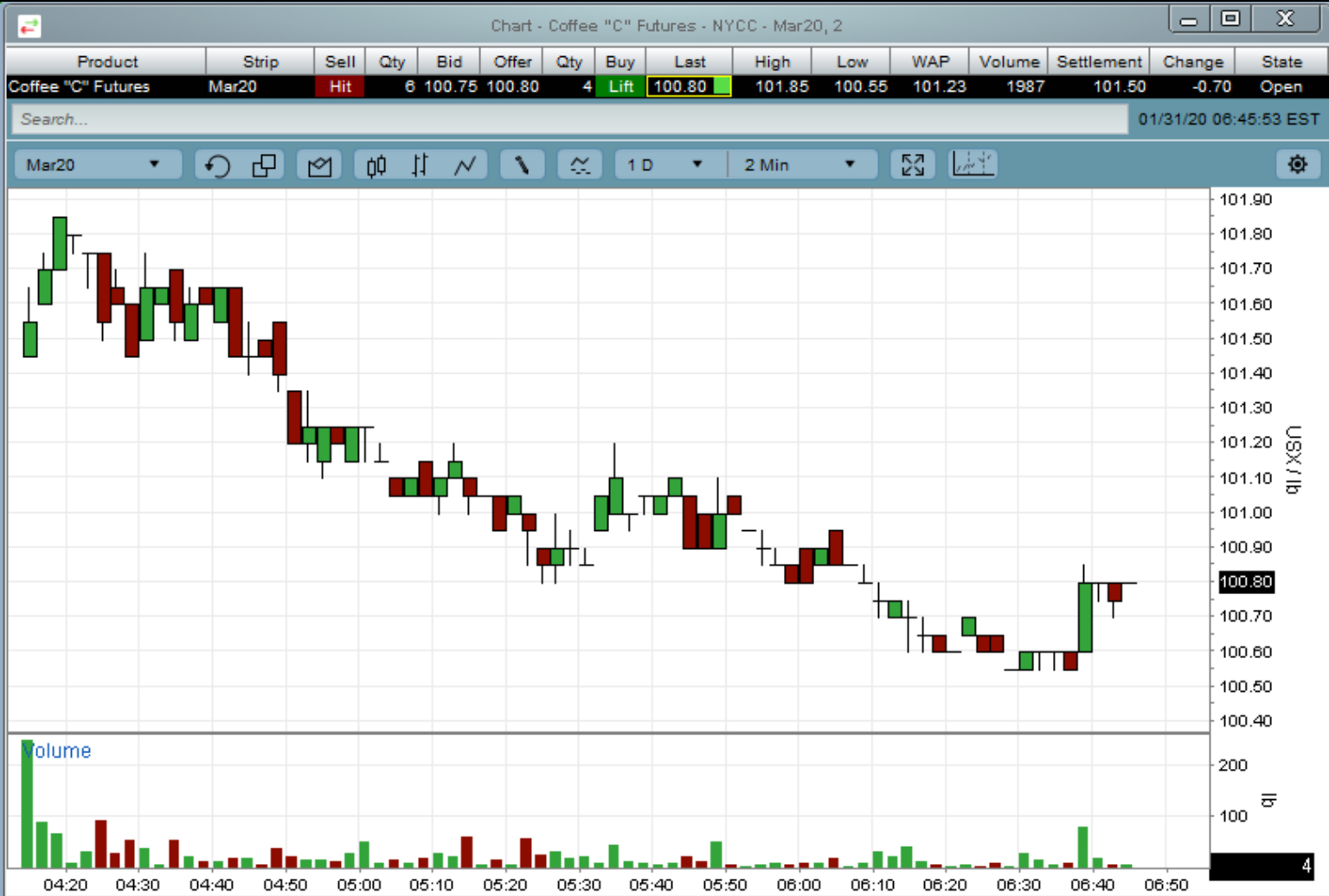Click the Bid column header
Image resolution: width=1329 pixels, height=896 pixels.
tap(449, 61)
